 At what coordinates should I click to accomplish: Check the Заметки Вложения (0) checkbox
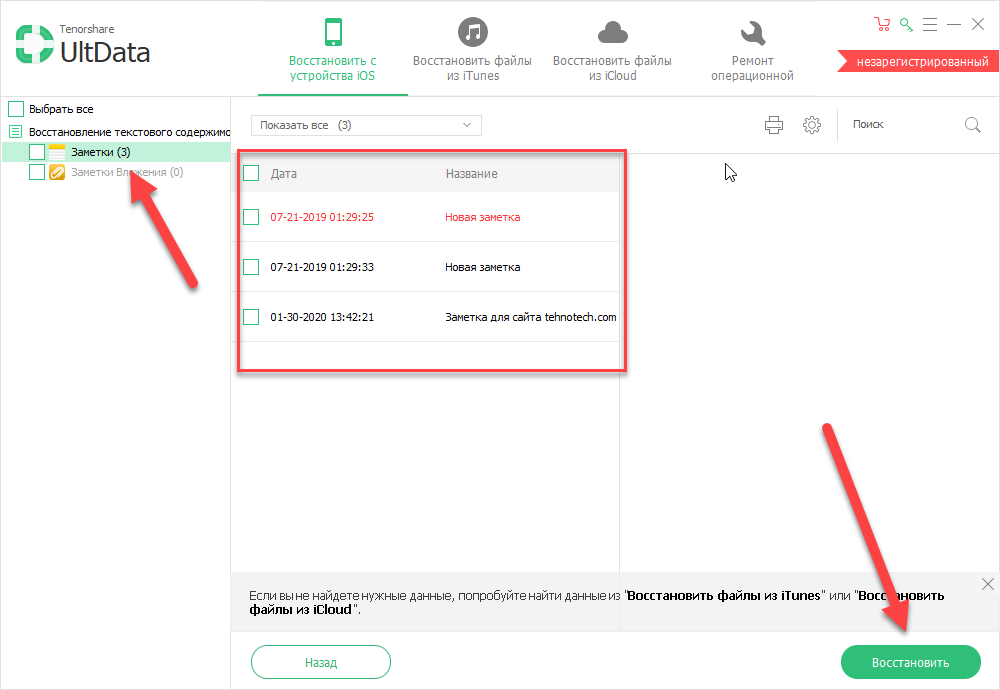coord(37,172)
